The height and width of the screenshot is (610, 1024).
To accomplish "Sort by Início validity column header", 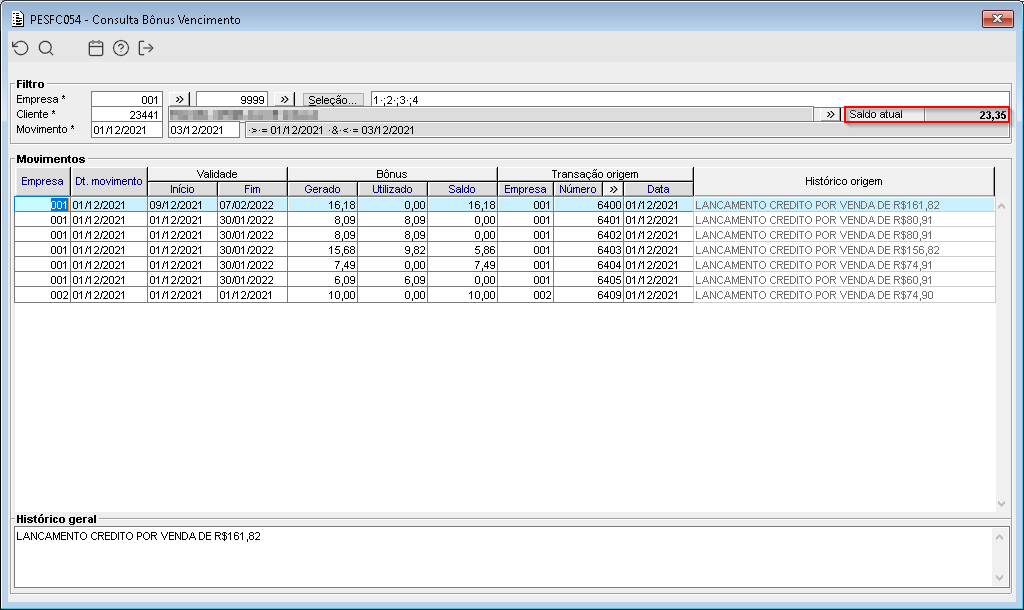I will pos(182,189).
